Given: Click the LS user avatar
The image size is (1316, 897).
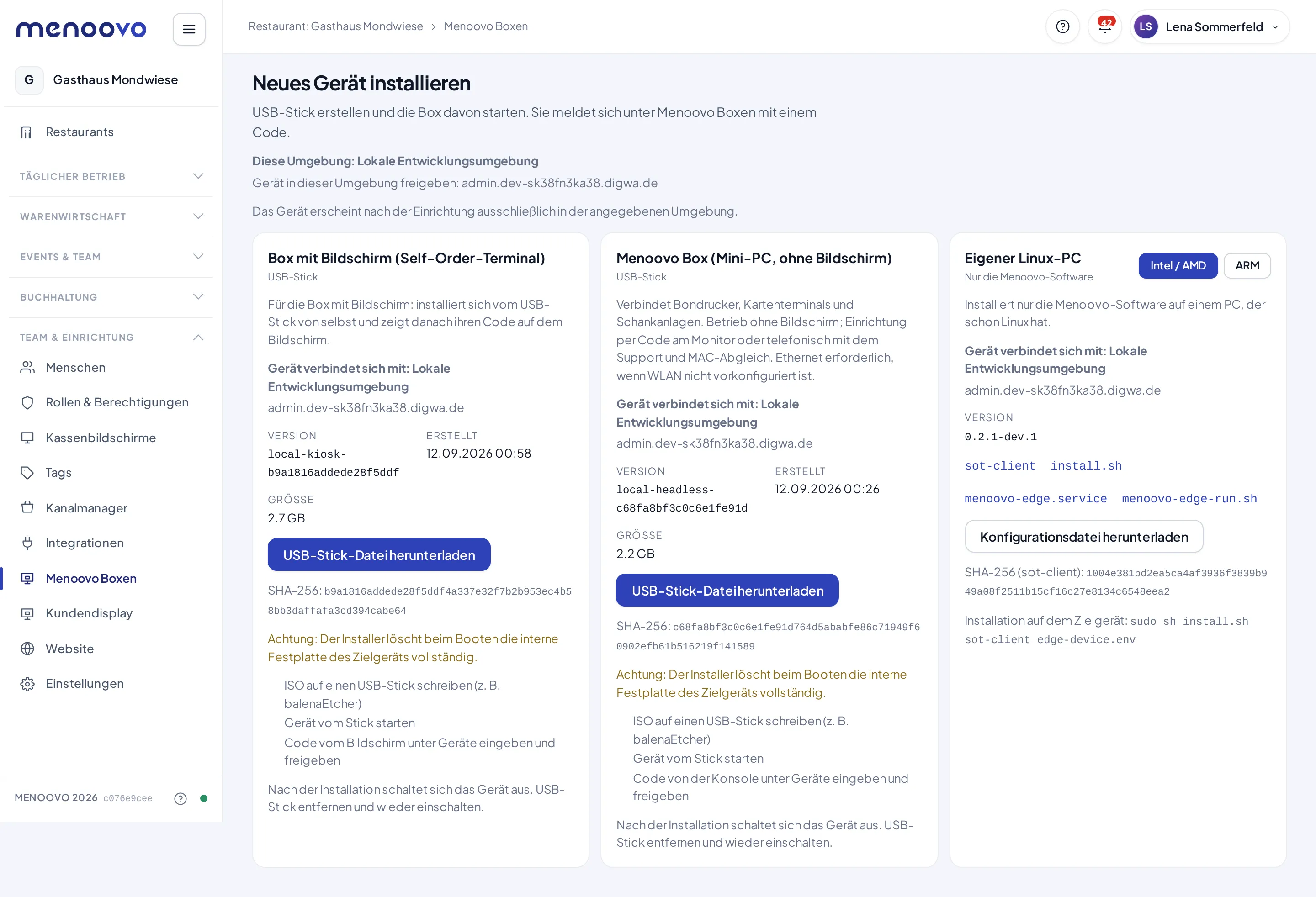Looking at the screenshot, I should coord(1145,26).
